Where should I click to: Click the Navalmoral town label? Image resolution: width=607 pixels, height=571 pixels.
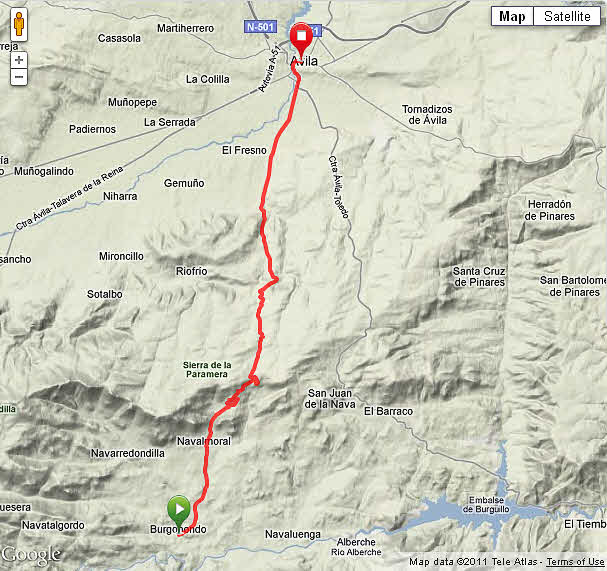pyautogui.click(x=204, y=441)
